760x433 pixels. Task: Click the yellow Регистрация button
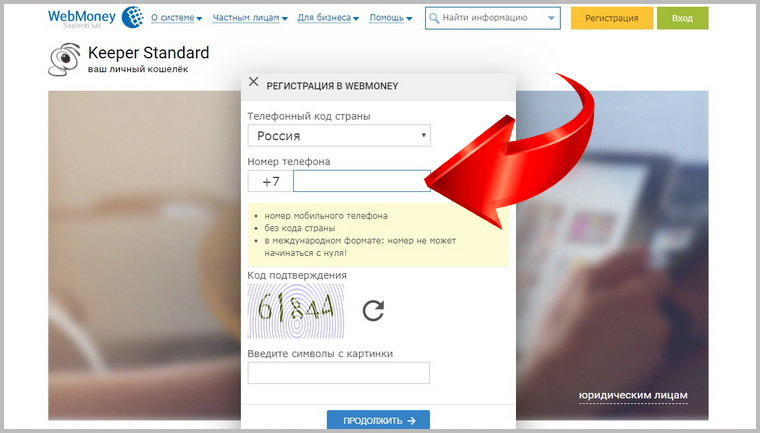coord(612,18)
